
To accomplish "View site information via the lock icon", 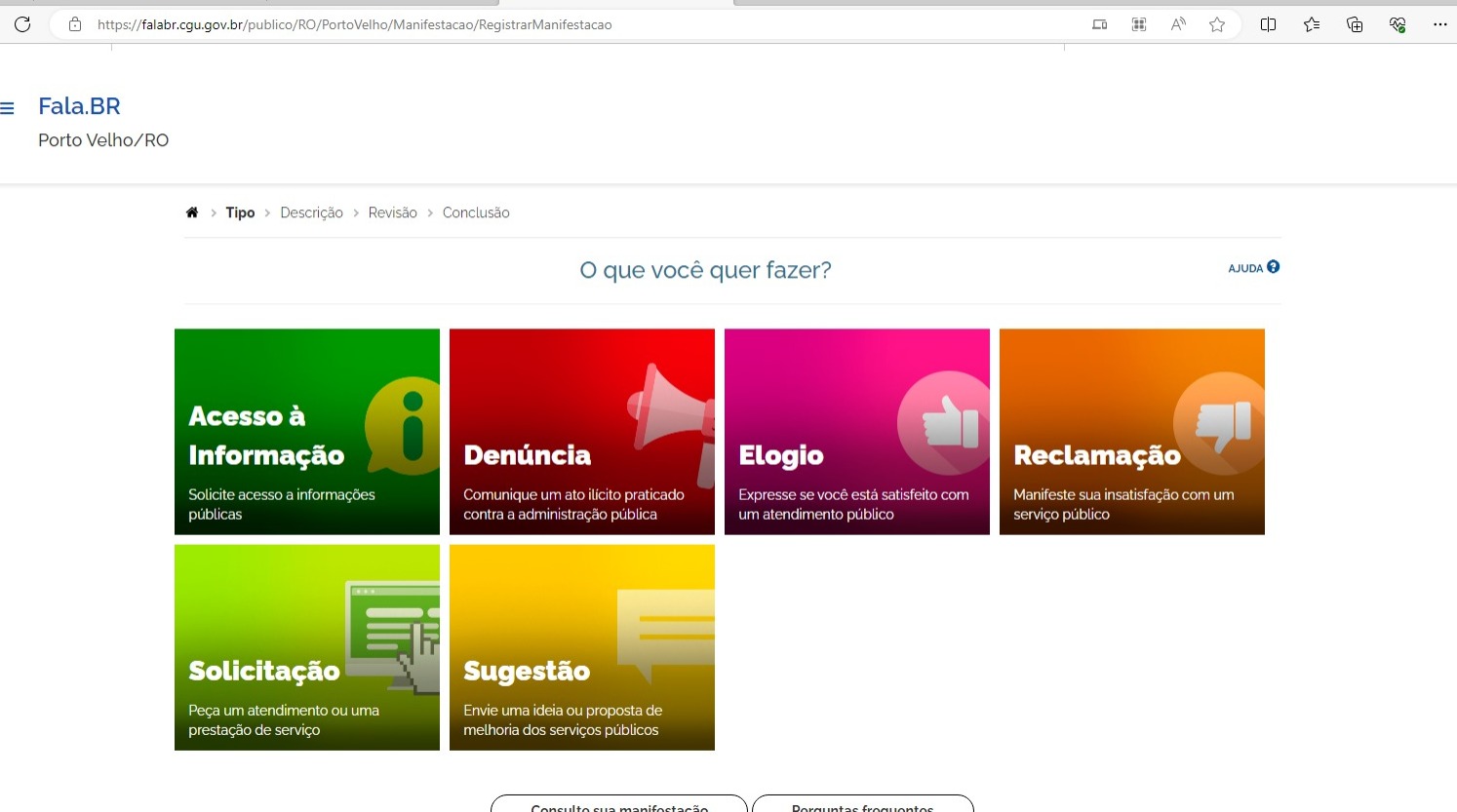I will 75,24.
